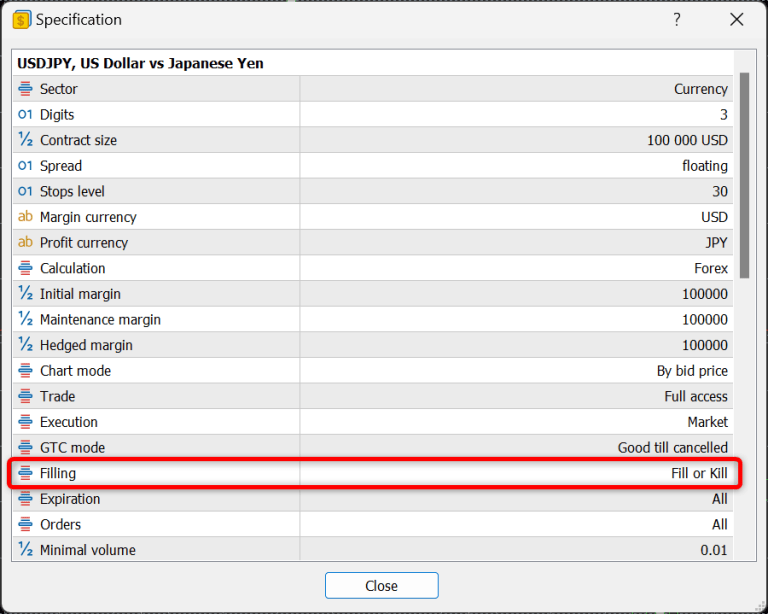This screenshot has height=614, width=768.
Task: Open the help question mark button
Action: point(677,20)
